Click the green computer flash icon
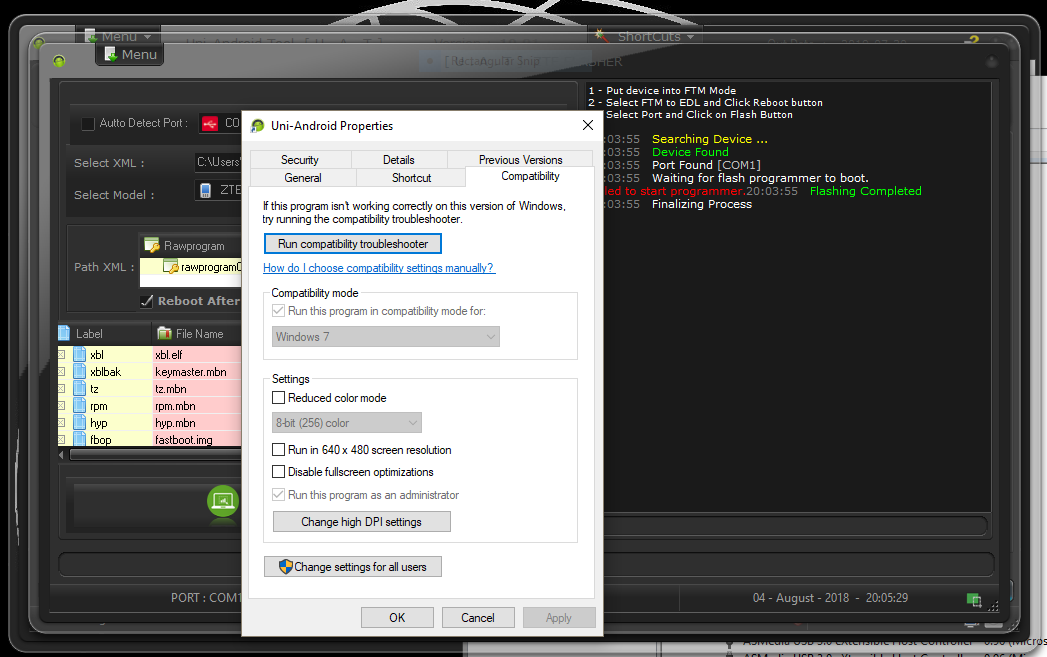This screenshot has width=1047, height=657. tap(223, 501)
